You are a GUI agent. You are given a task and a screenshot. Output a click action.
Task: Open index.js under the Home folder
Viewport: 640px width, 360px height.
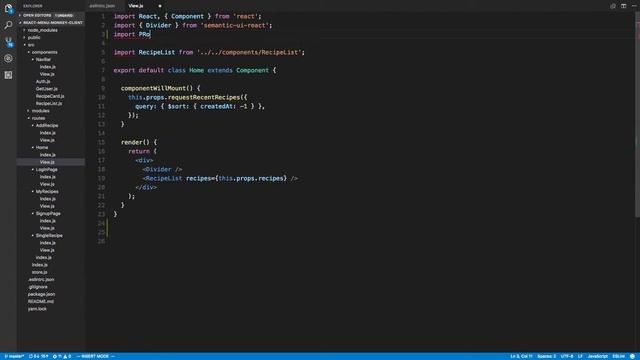coord(47,155)
